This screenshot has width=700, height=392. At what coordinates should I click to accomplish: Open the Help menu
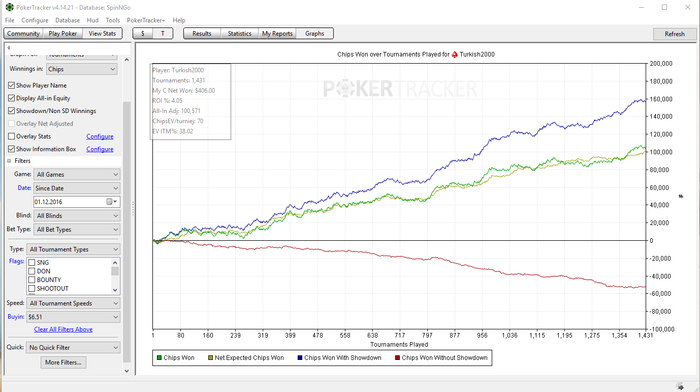click(x=179, y=20)
